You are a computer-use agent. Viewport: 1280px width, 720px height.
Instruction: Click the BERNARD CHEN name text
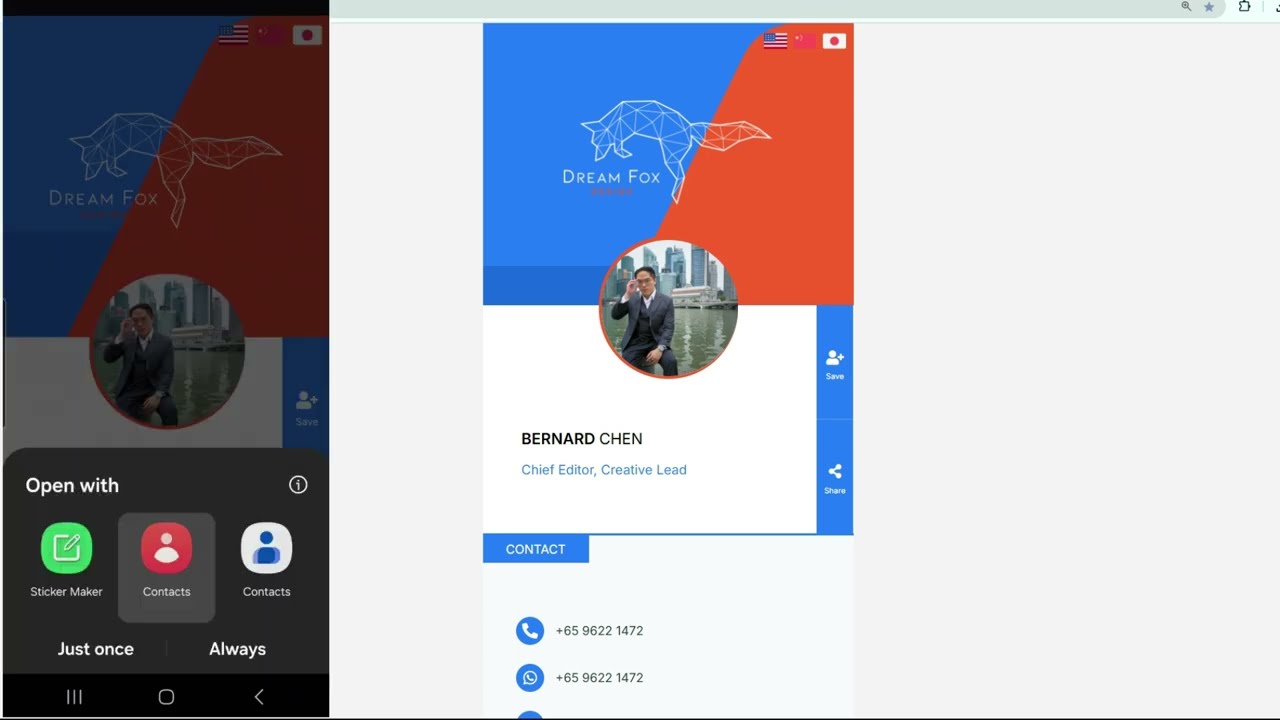tap(582, 439)
